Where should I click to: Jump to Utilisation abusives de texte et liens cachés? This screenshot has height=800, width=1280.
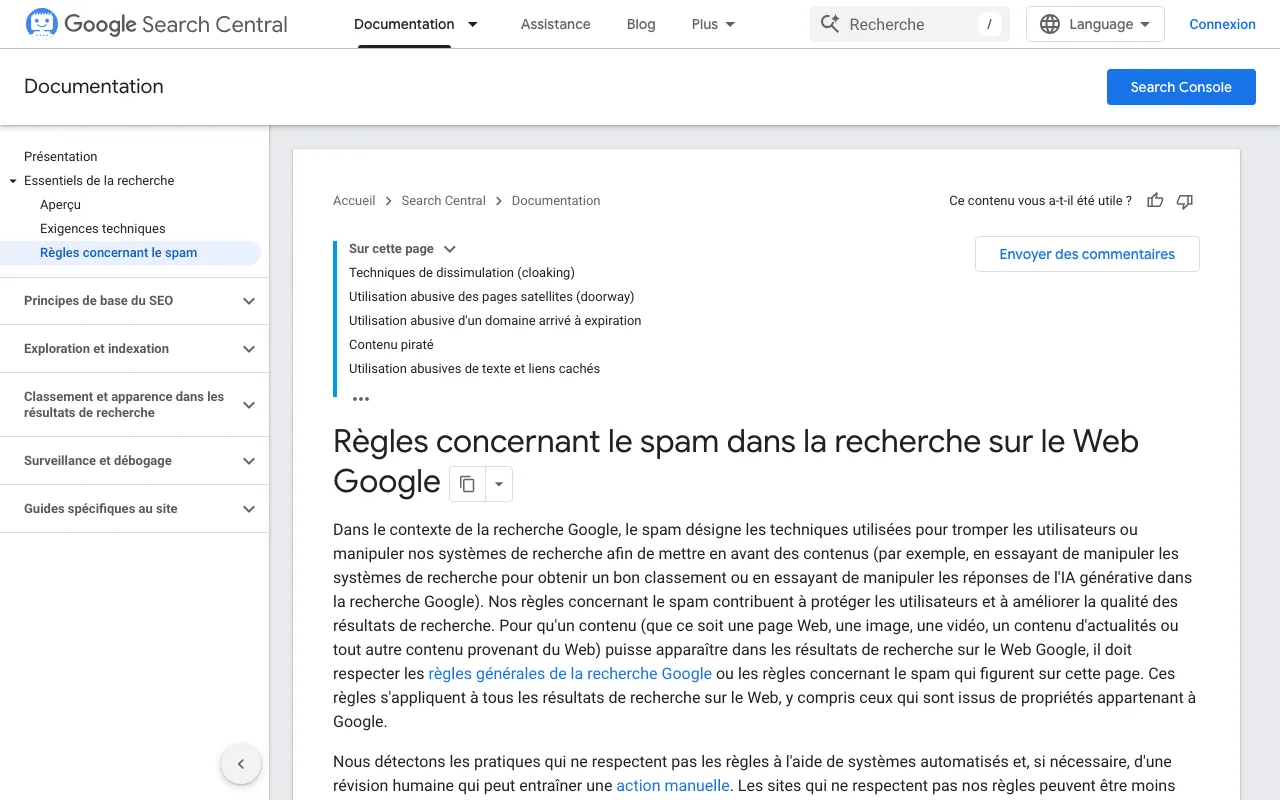pyautogui.click(x=474, y=368)
